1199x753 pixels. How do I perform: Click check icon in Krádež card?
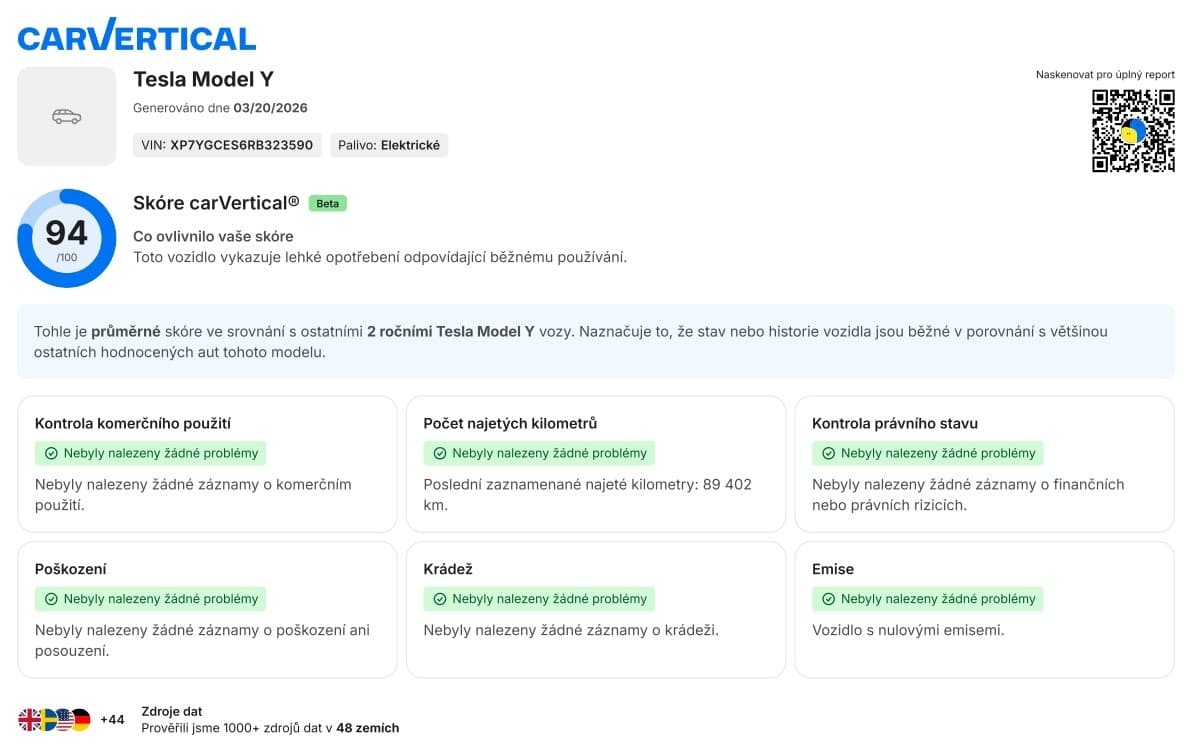(x=440, y=599)
